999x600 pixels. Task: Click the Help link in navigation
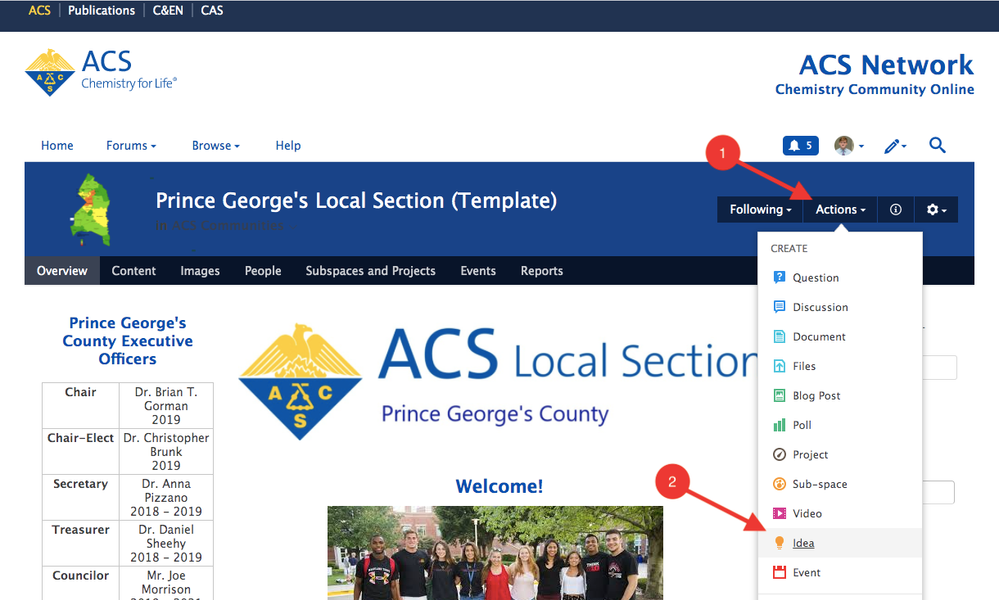click(x=288, y=146)
